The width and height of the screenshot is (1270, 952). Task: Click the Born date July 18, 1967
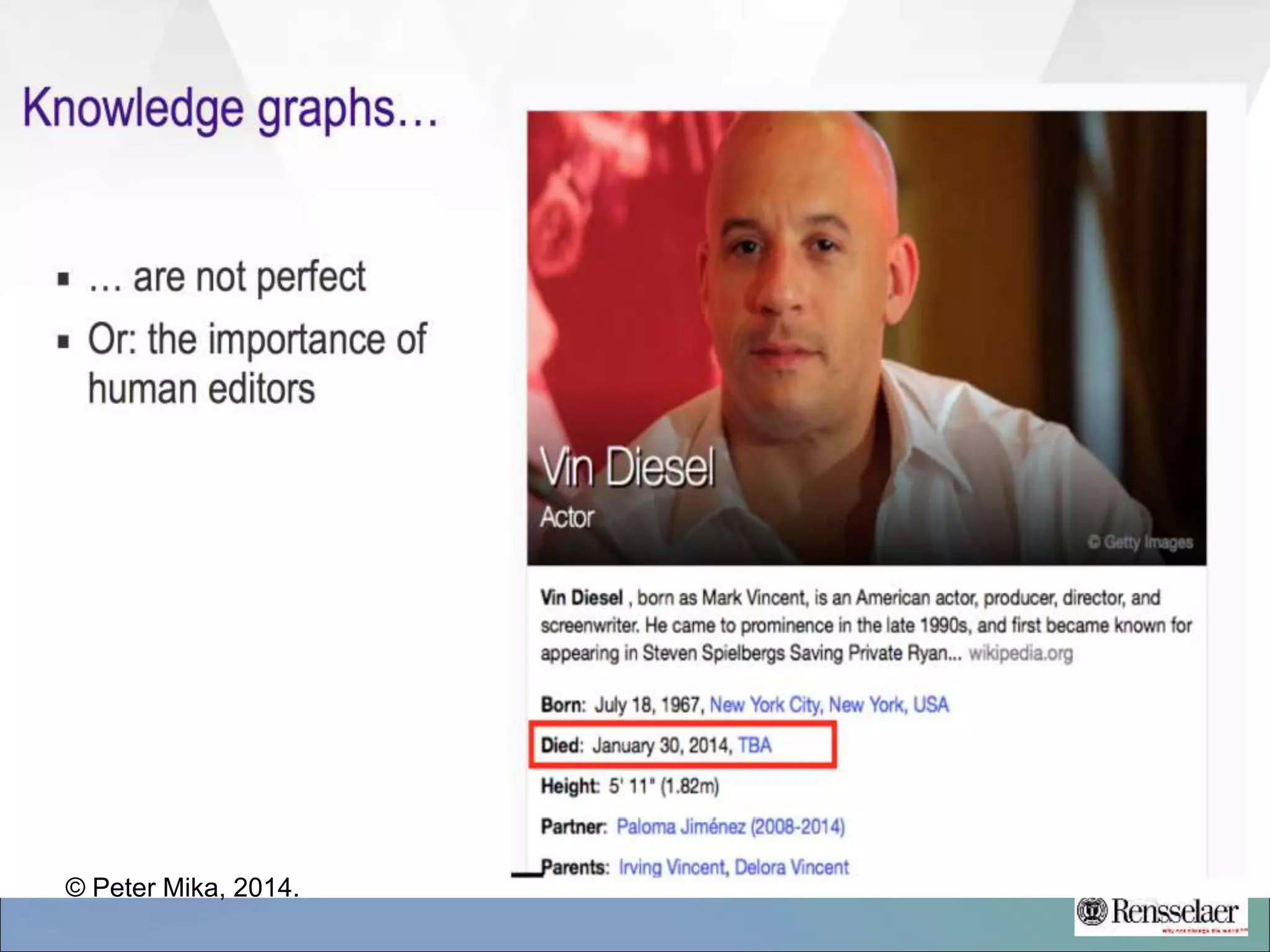point(647,705)
